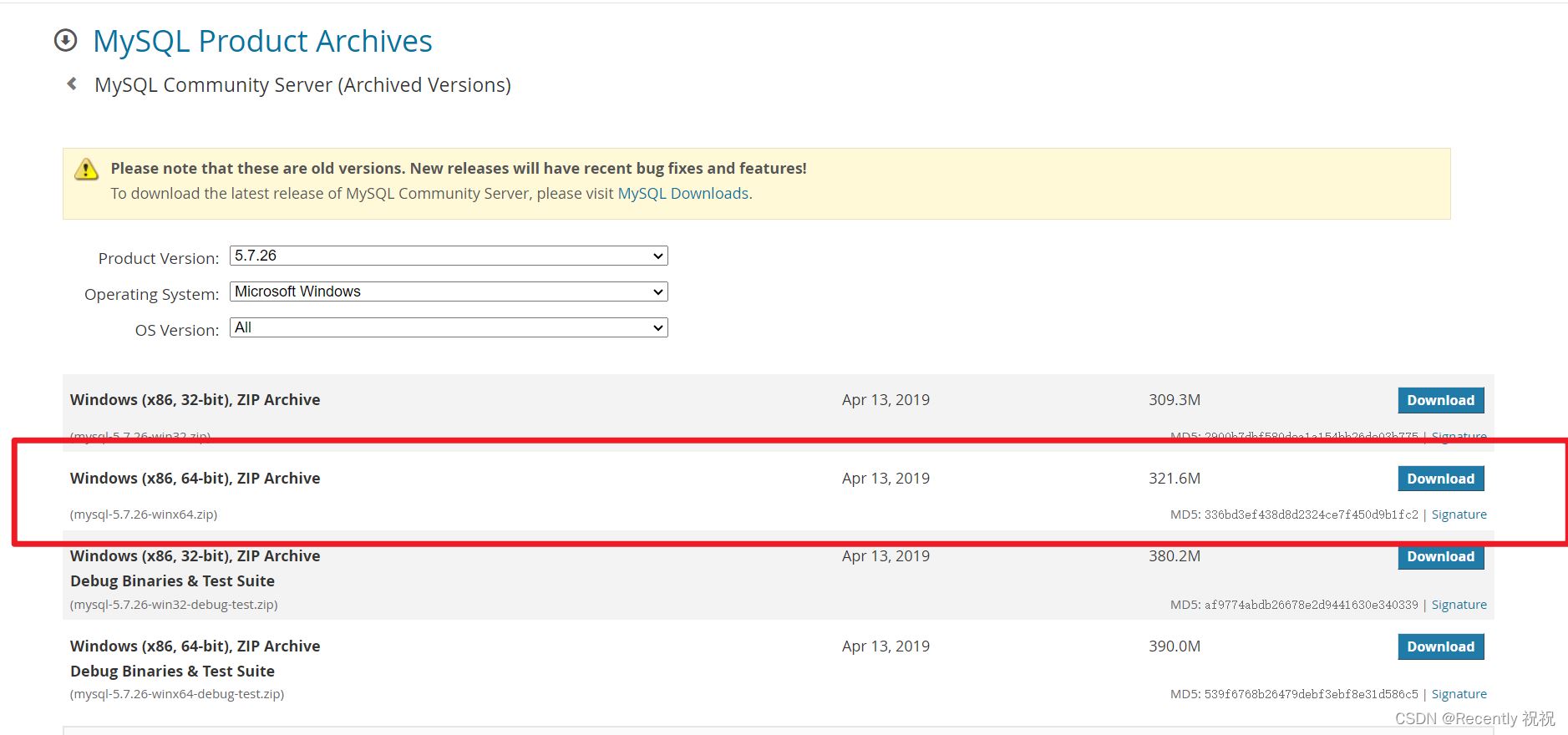
Task: Click MySQL Community Server (Archived Versions) title
Action: 302,85
